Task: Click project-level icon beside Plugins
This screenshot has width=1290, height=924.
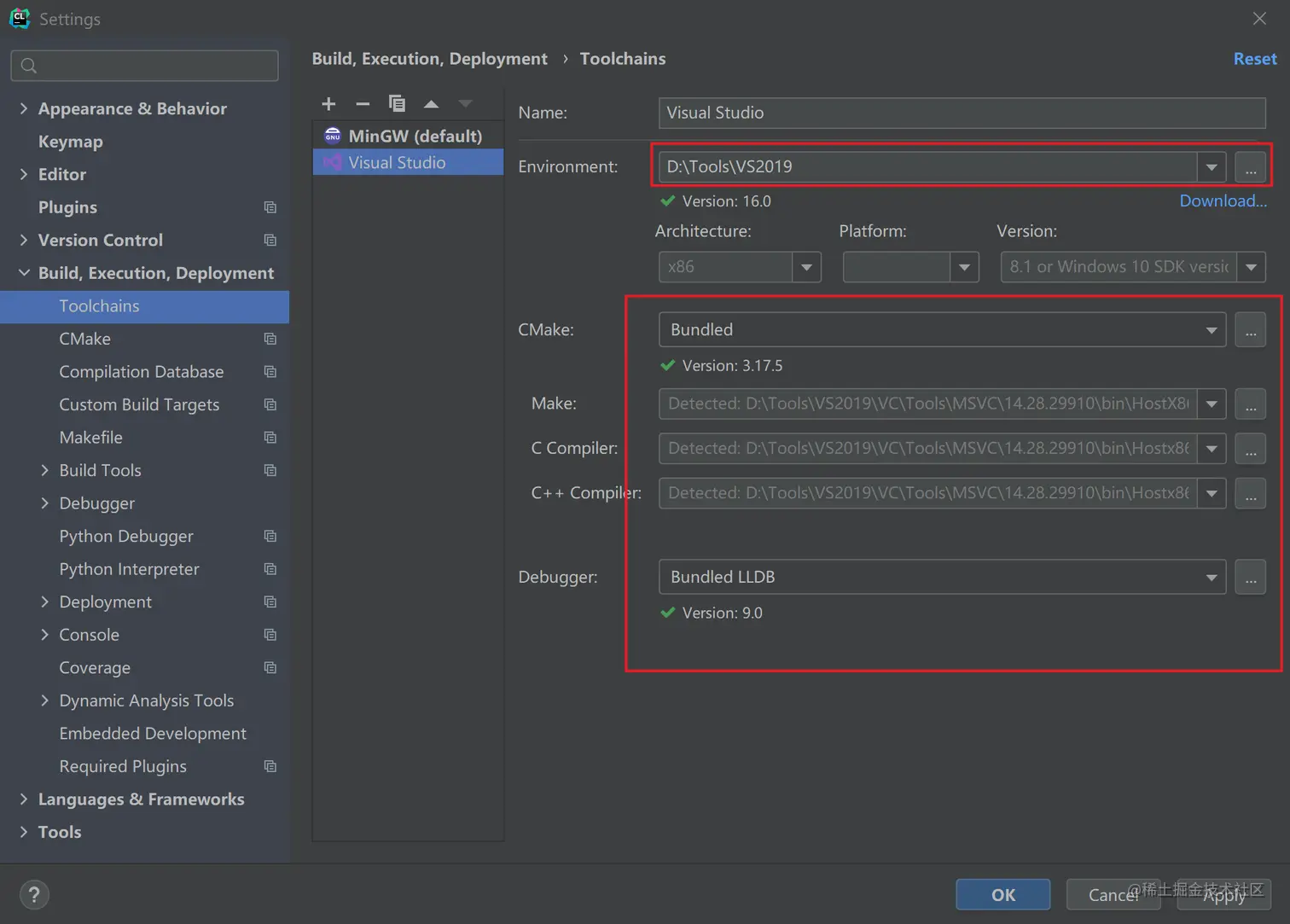Action: pos(270,207)
